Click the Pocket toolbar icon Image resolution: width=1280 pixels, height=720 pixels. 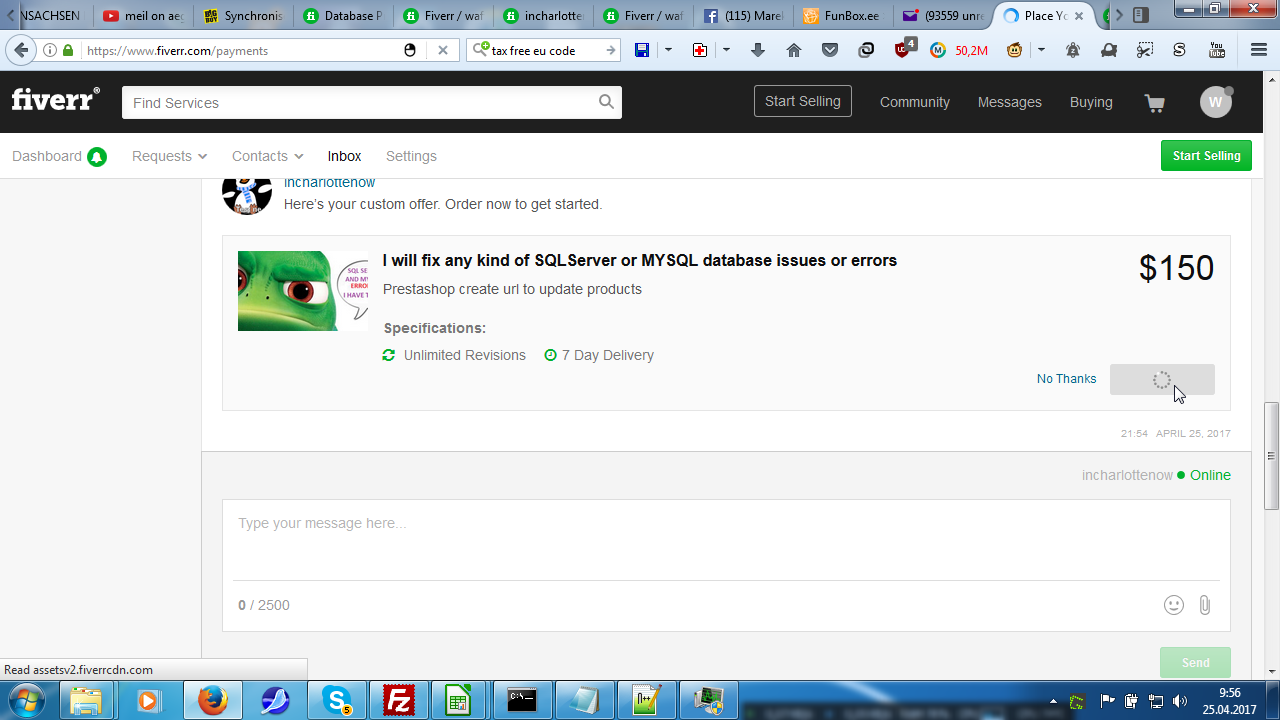(x=830, y=50)
